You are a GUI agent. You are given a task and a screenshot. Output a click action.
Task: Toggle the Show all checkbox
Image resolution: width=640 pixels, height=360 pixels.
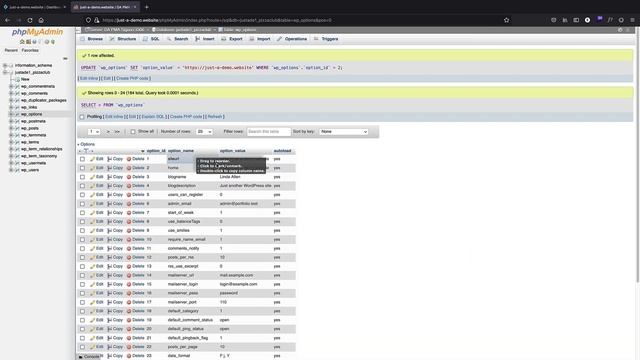pyautogui.click(x=133, y=132)
